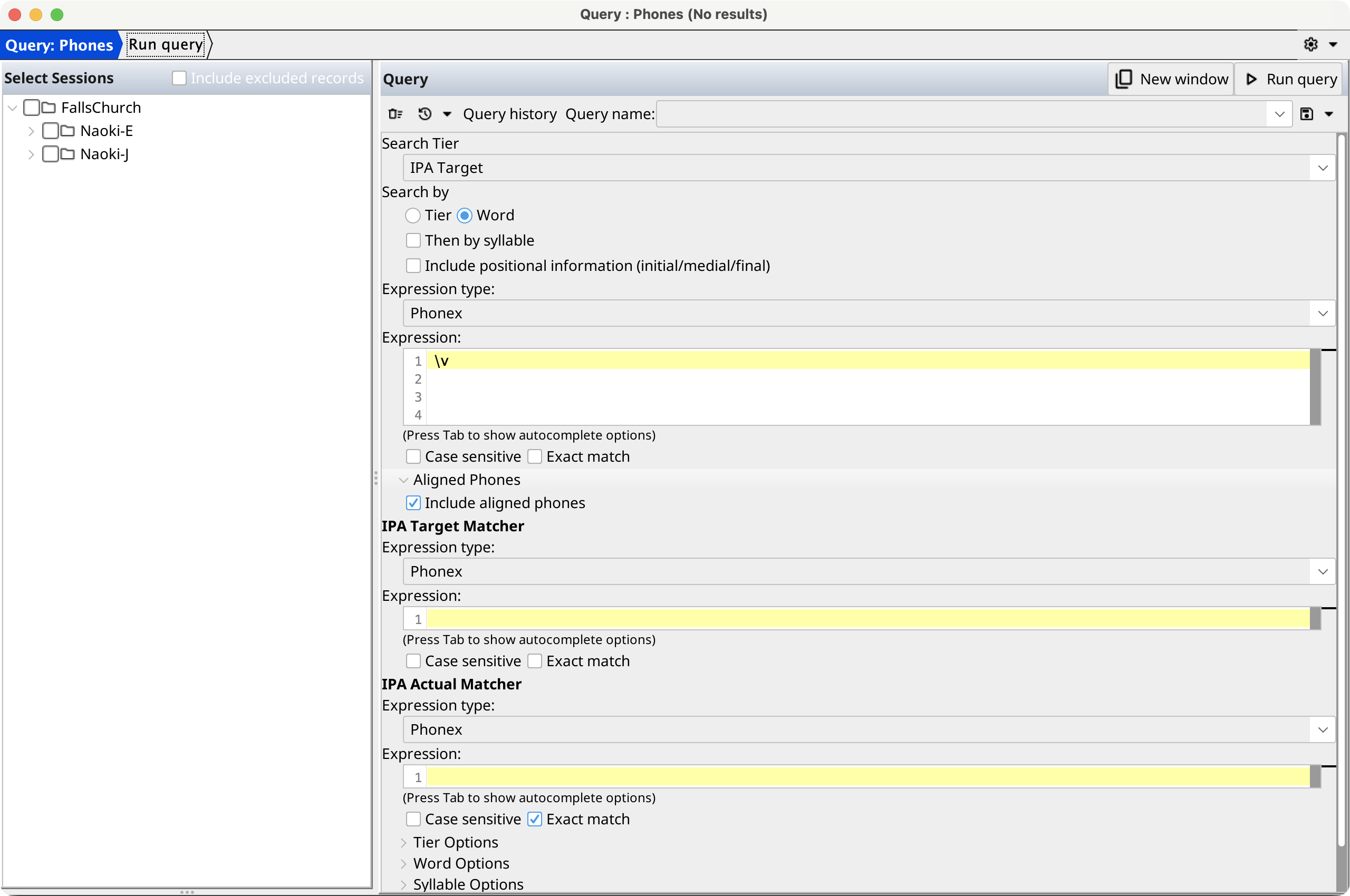Screen dimensions: 1350x896
Task: Open the query history dropdown arrow
Action: coord(447,114)
